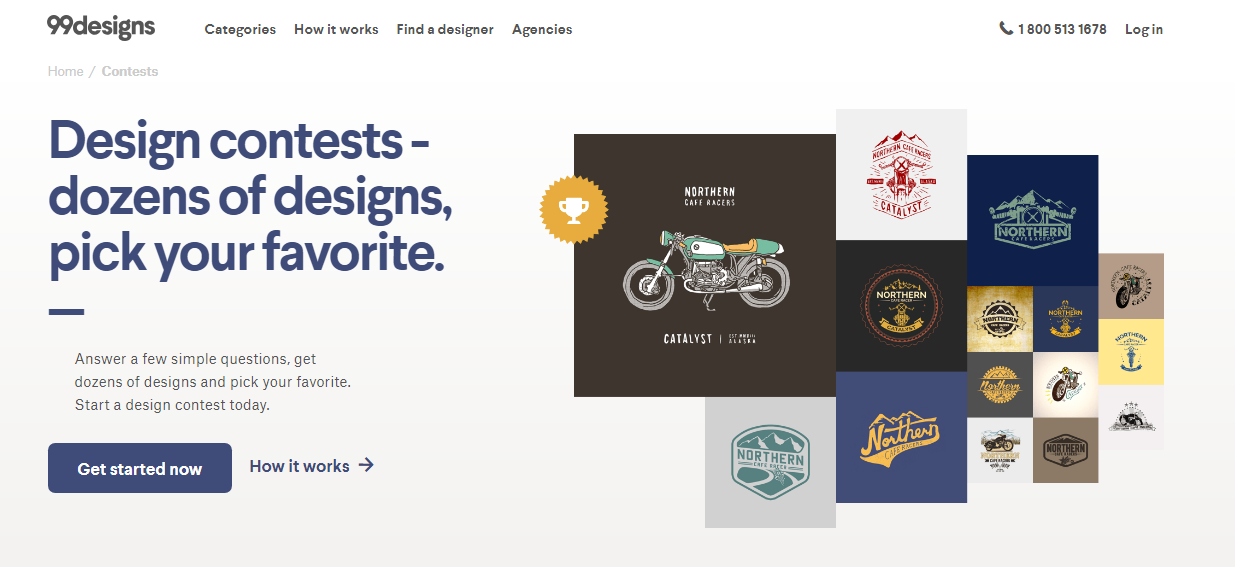
Task: Click How it works link beside button
Action: coord(299,466)
